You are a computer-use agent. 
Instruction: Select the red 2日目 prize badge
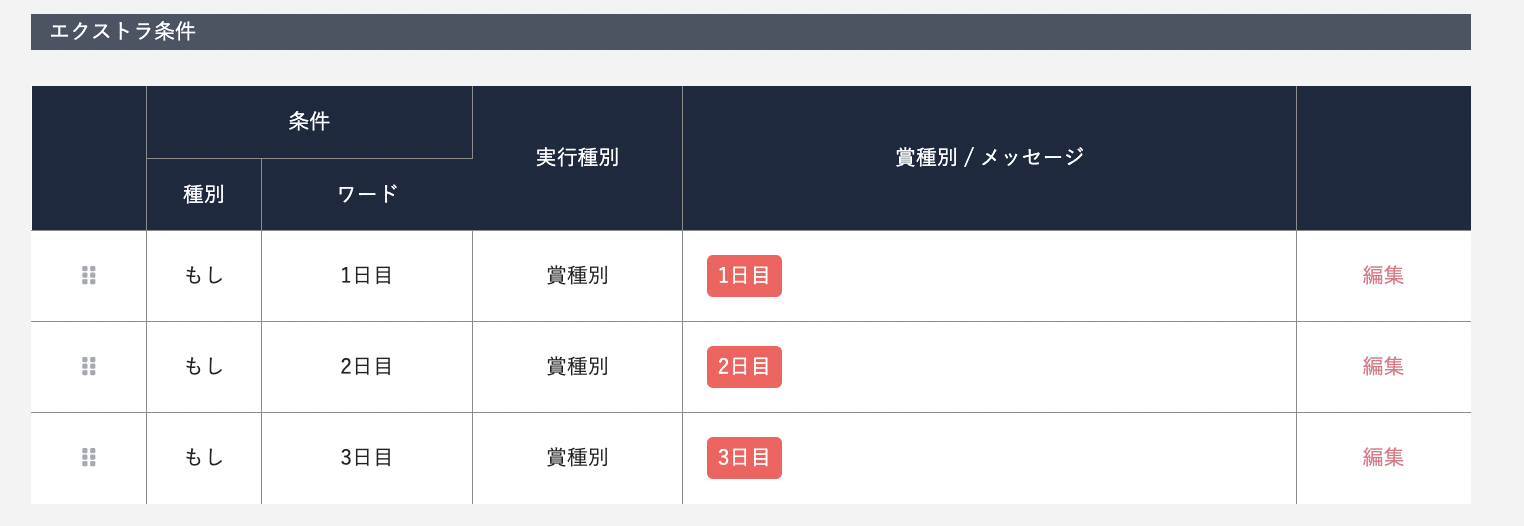tap(744, 367)
